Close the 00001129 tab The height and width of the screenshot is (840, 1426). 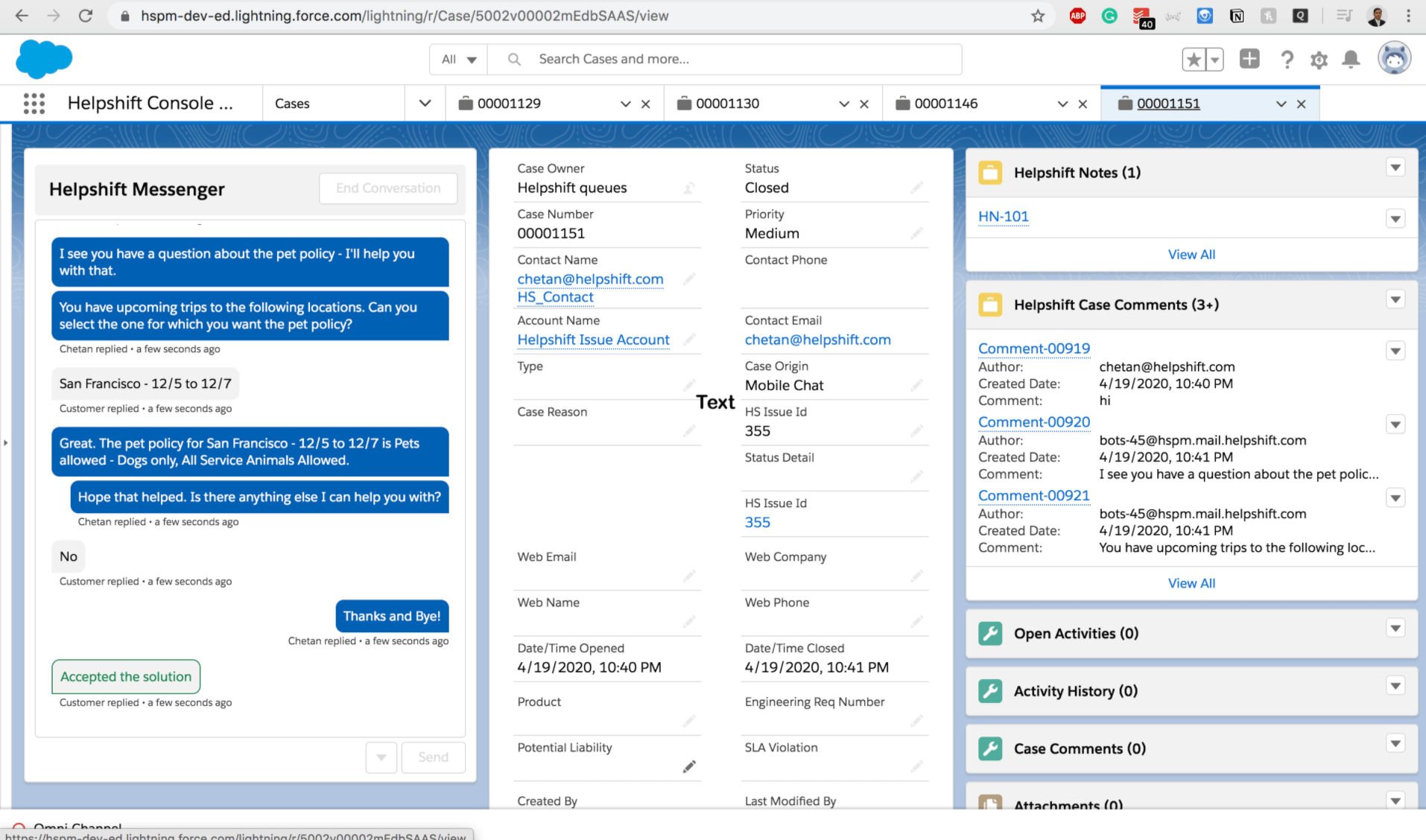point(646,104)
